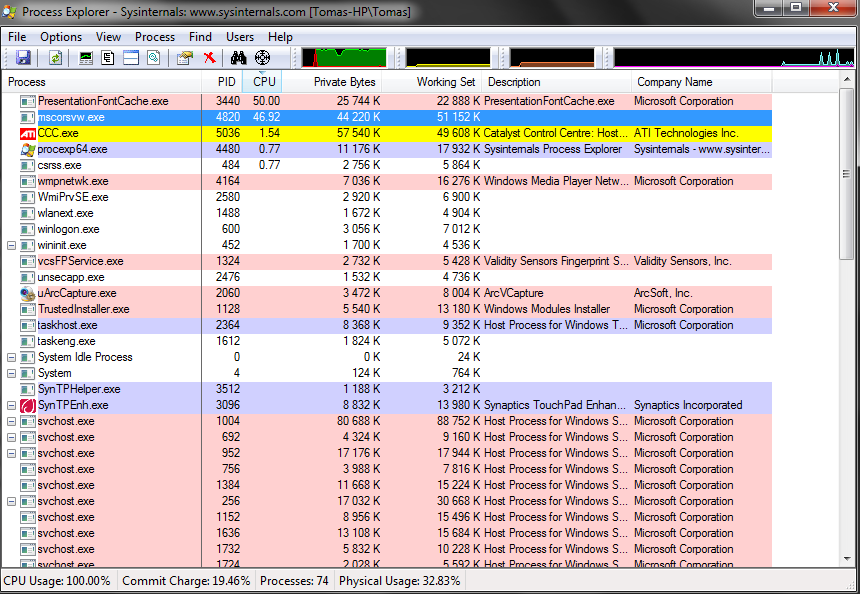This screenshot has height=594, width=860.
Task: Click the Refresh Now toolbar icon
Action: [x=55, y=58]
